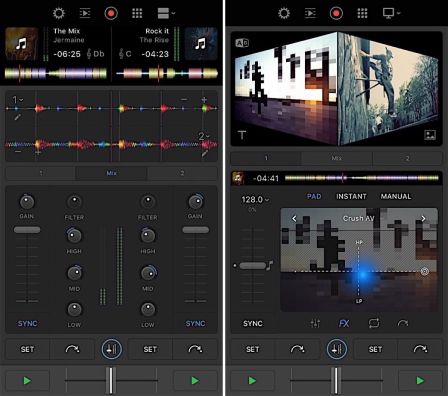Start recording in the right screen
Screen dimensions: 448x396
pos(336,13)
